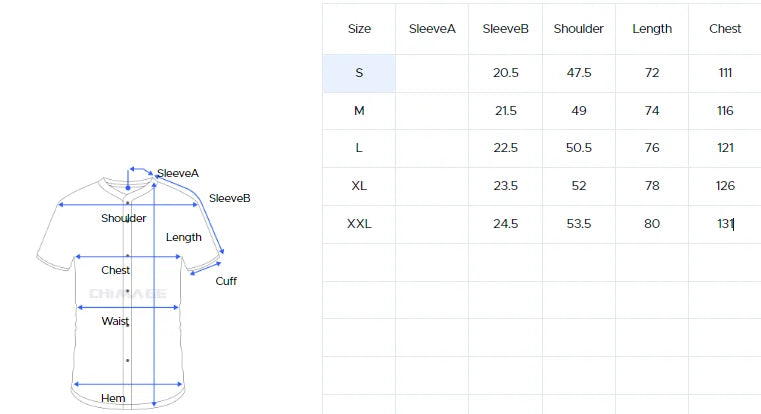
Task: Select the highlighted S size row cell
Action: (359, 73)
